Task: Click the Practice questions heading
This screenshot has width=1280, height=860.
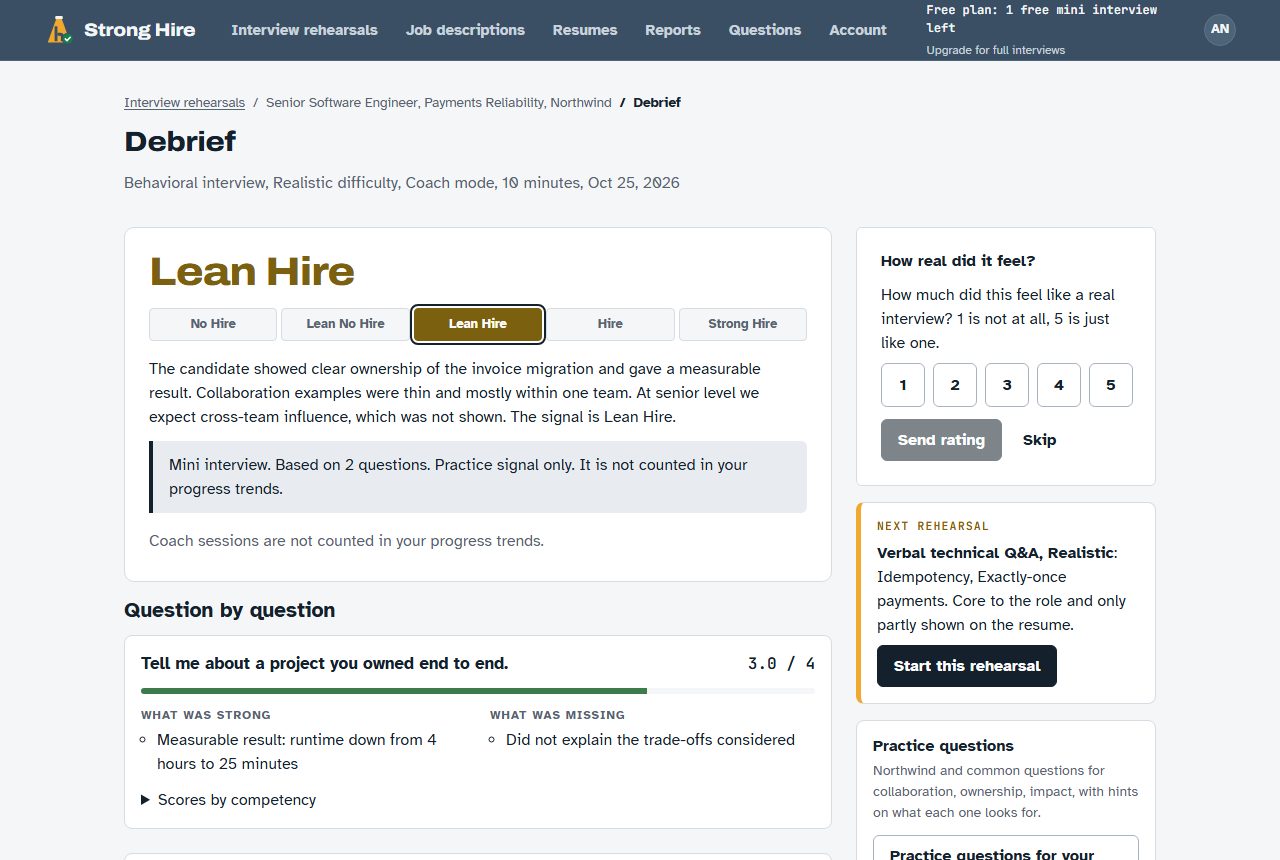Action: coord(943,746)
